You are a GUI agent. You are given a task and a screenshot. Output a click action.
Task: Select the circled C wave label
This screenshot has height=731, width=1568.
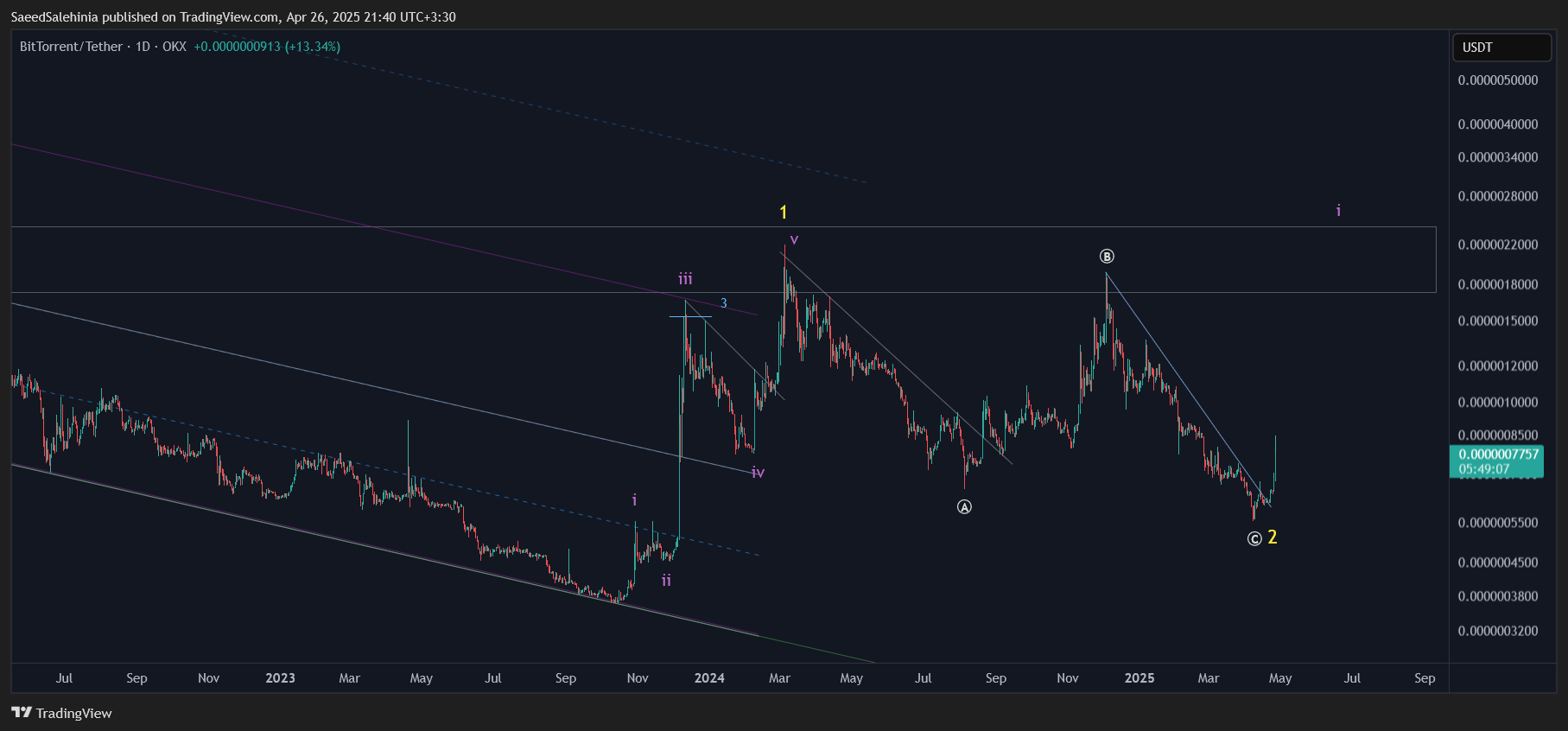click(x=1254, y=539)
